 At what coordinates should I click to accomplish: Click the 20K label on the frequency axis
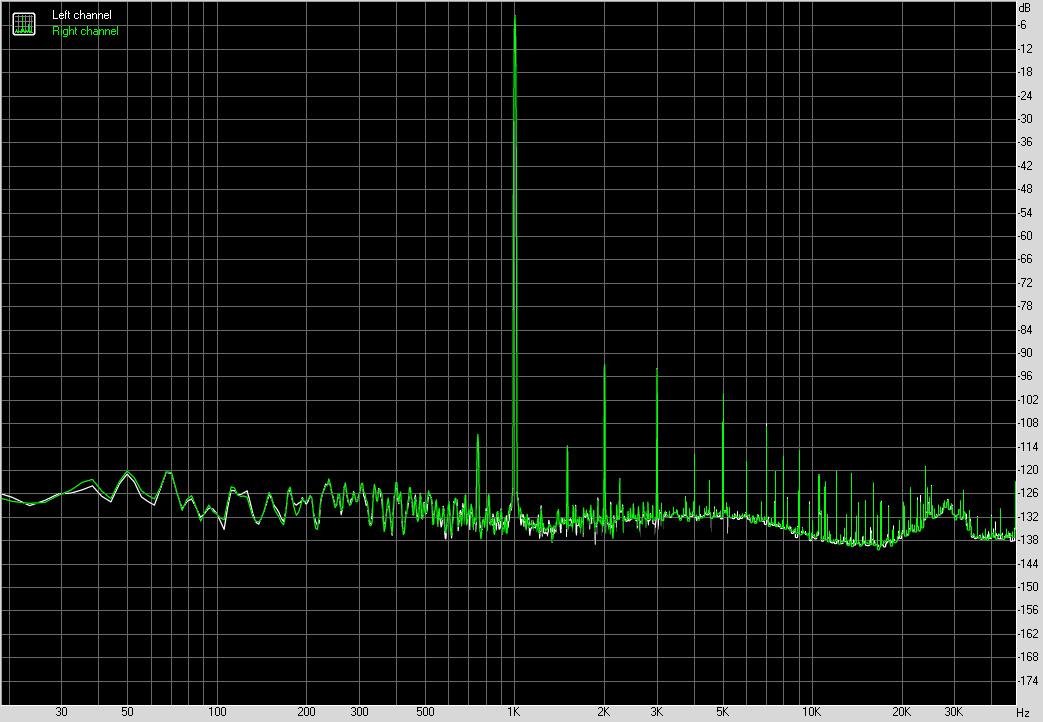pos(901,712)
